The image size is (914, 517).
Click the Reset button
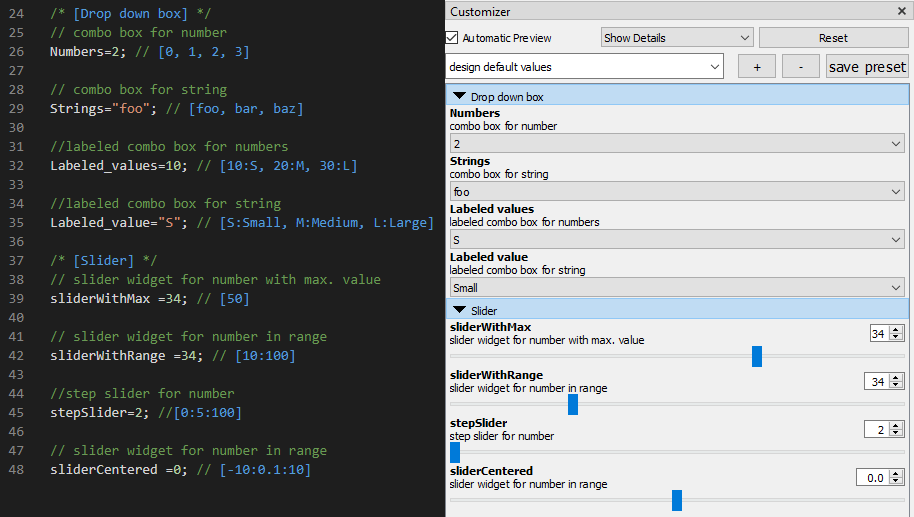(x=833, y=38)
